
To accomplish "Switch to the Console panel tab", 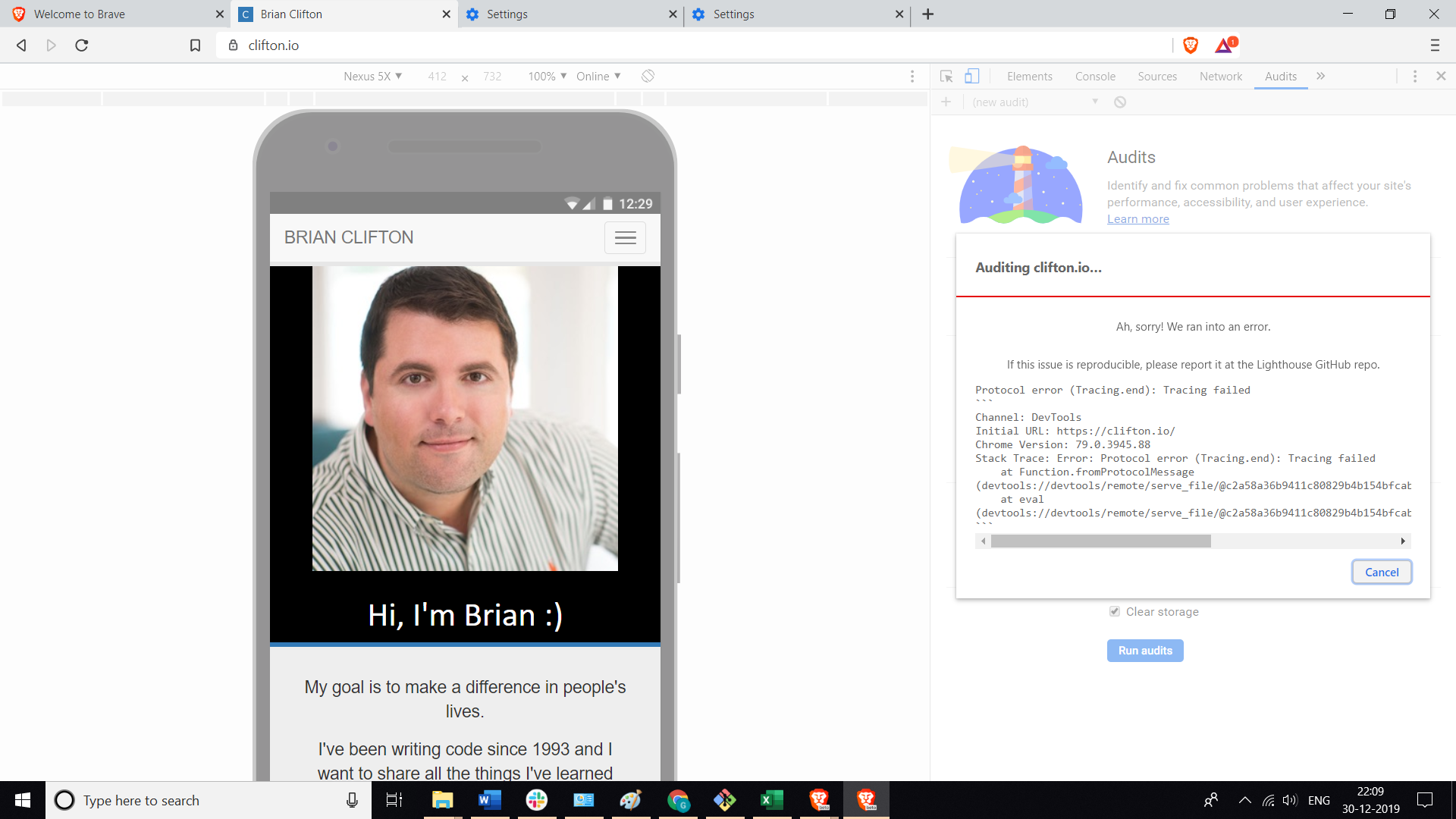I will pyautogui.click(x=1094, y=77).
